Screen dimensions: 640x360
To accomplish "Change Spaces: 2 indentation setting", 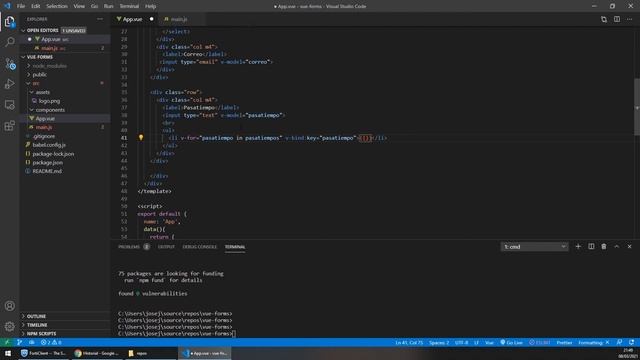I will point(439,342).
